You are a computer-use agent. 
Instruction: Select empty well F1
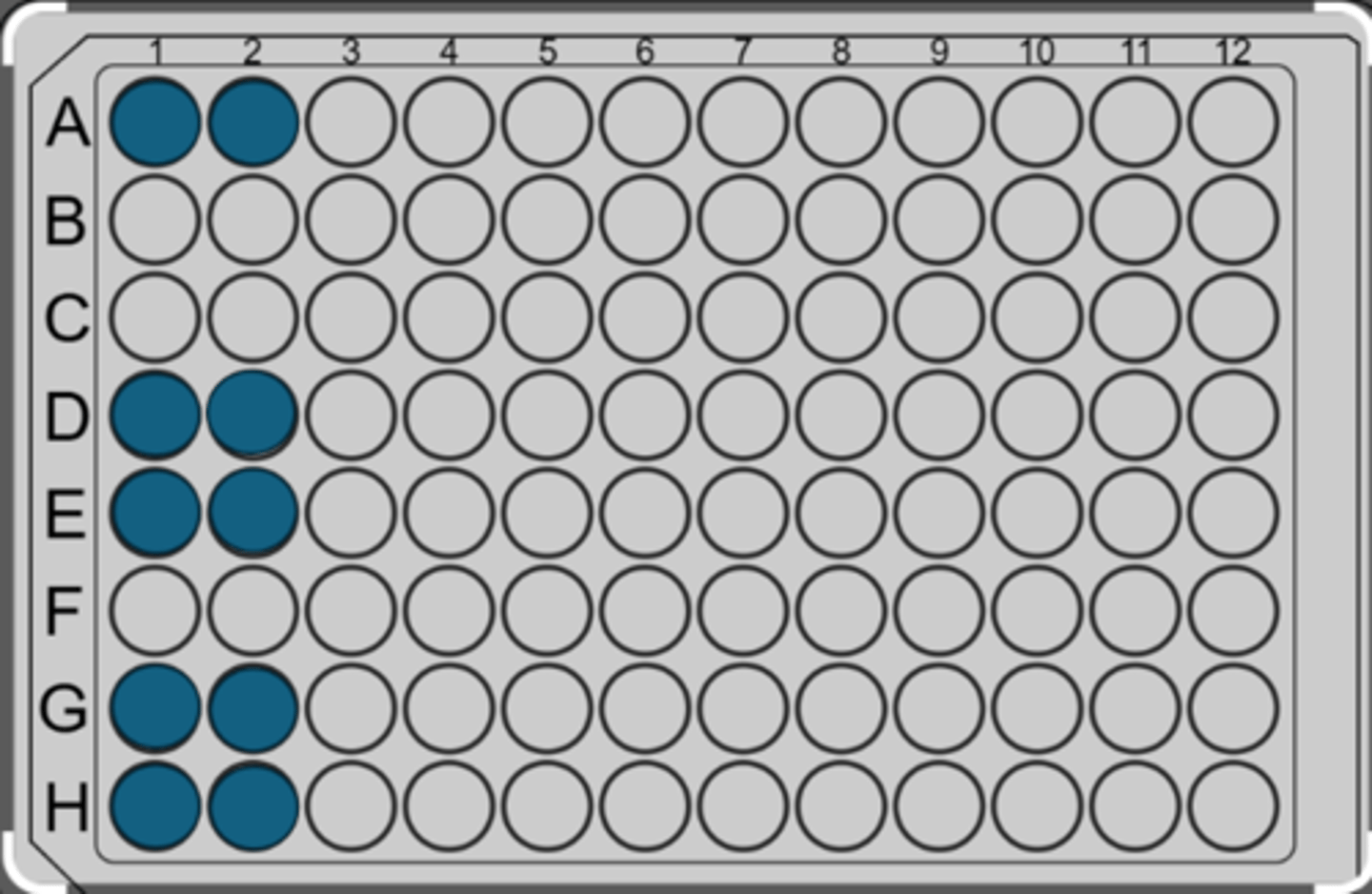(x=154, y=611)
